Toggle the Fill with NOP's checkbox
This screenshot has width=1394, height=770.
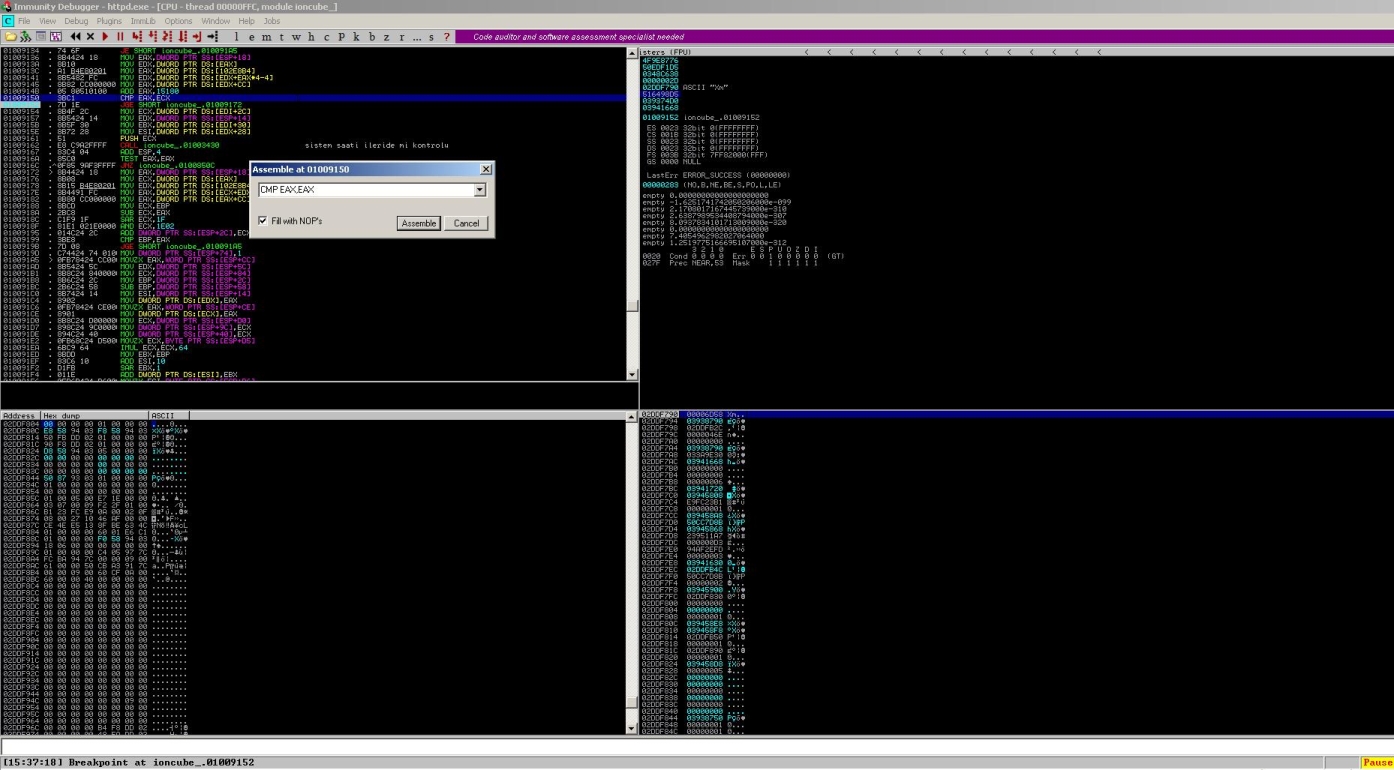(x=263, y=221)
